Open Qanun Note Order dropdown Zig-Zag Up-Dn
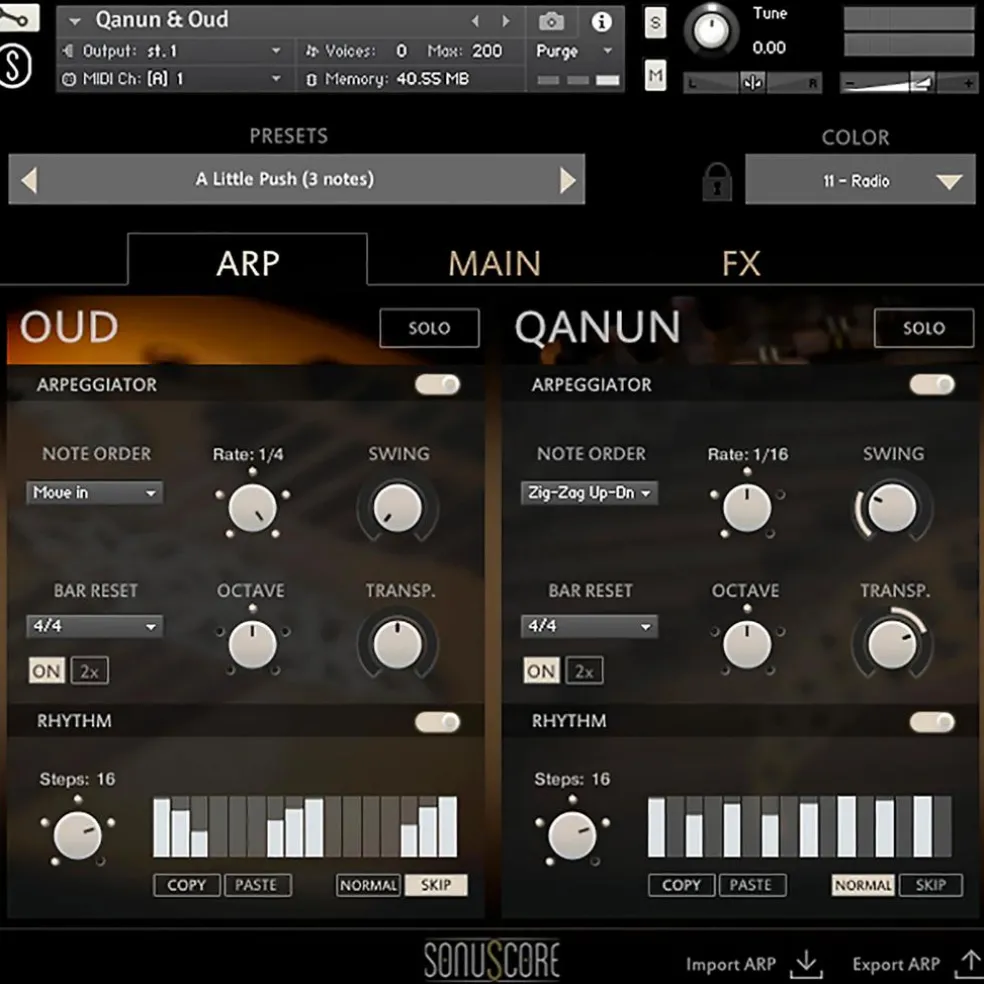The height and width of the screenshot is (984, 984). 589,493
